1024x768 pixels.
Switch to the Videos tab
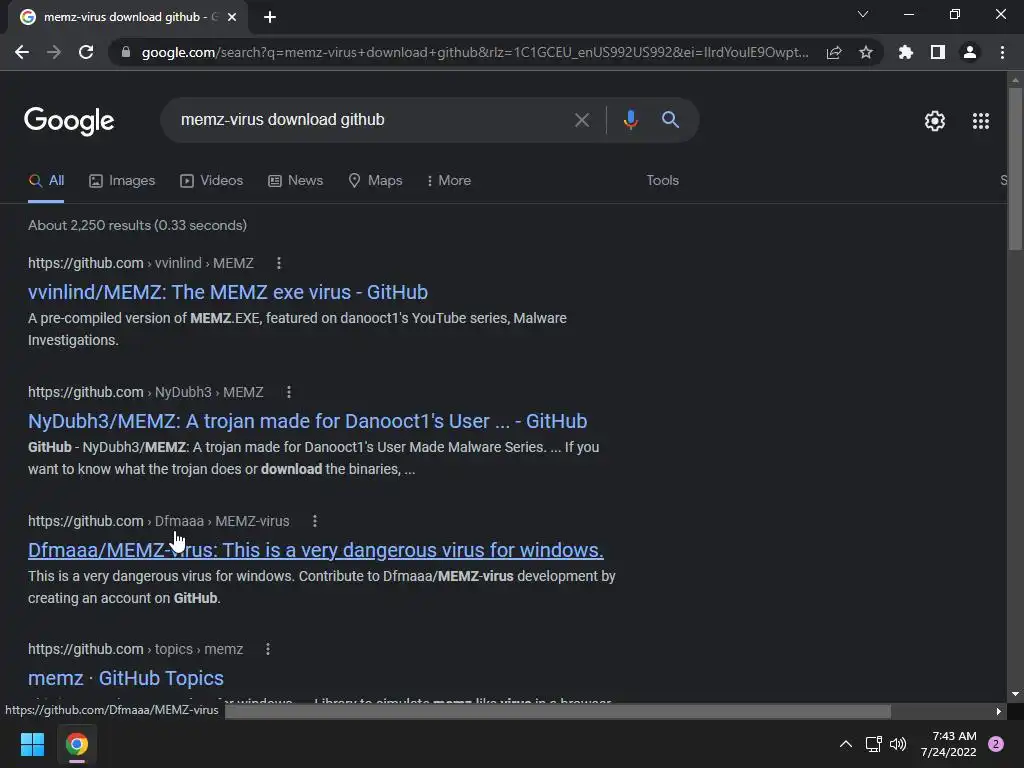[212, 180]
